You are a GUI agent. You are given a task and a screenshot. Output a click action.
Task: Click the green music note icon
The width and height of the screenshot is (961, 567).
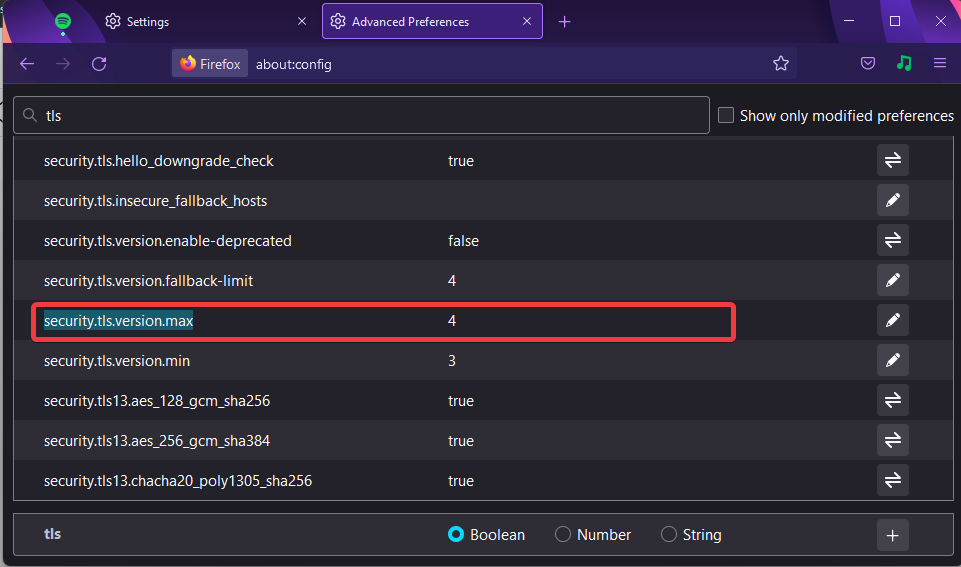904,63
